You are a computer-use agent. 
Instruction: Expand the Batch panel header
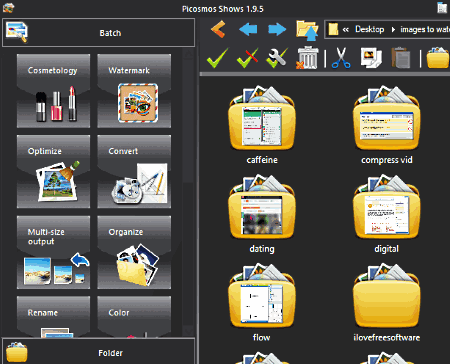pyautogui.click(x=98, y=33)
